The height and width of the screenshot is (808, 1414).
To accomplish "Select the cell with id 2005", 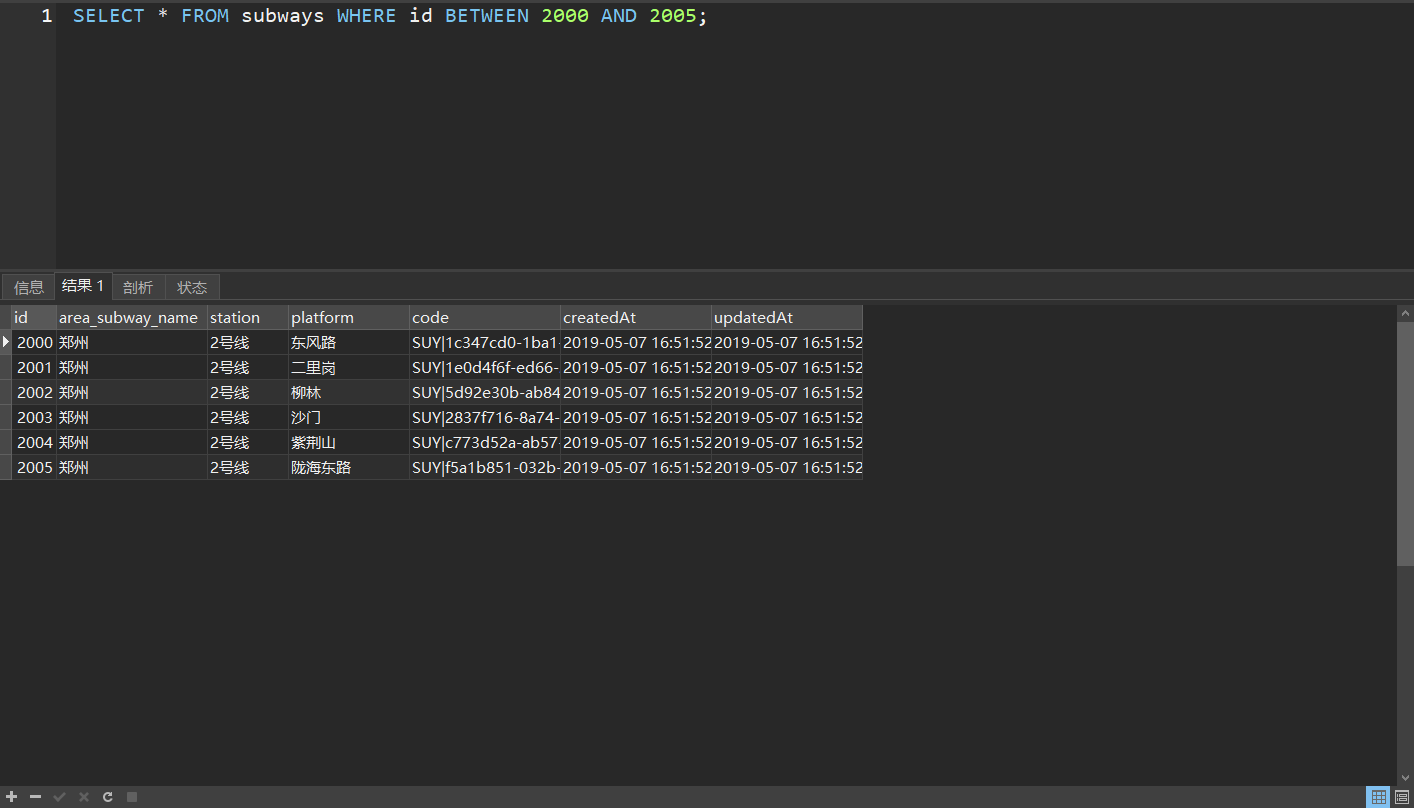I will [x=34, y=468].
